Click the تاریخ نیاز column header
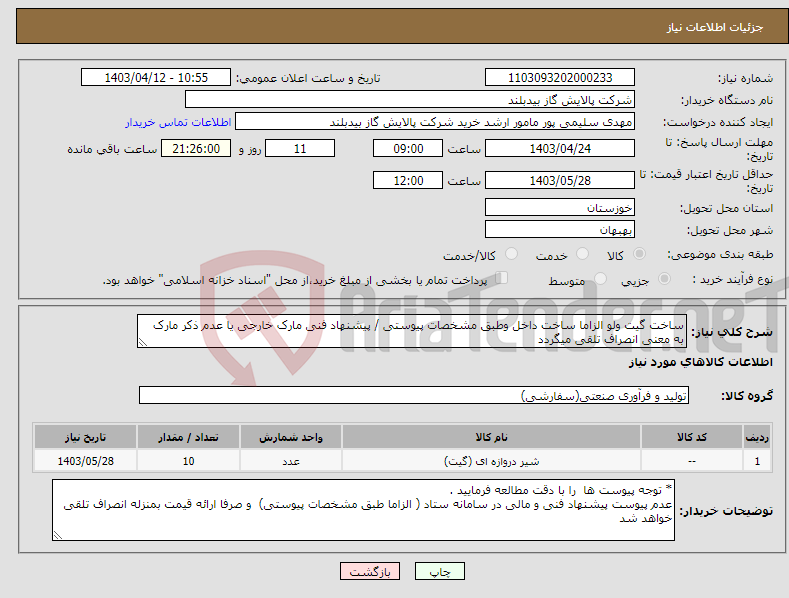The image size is (789, 598). (x=86, y=437)
